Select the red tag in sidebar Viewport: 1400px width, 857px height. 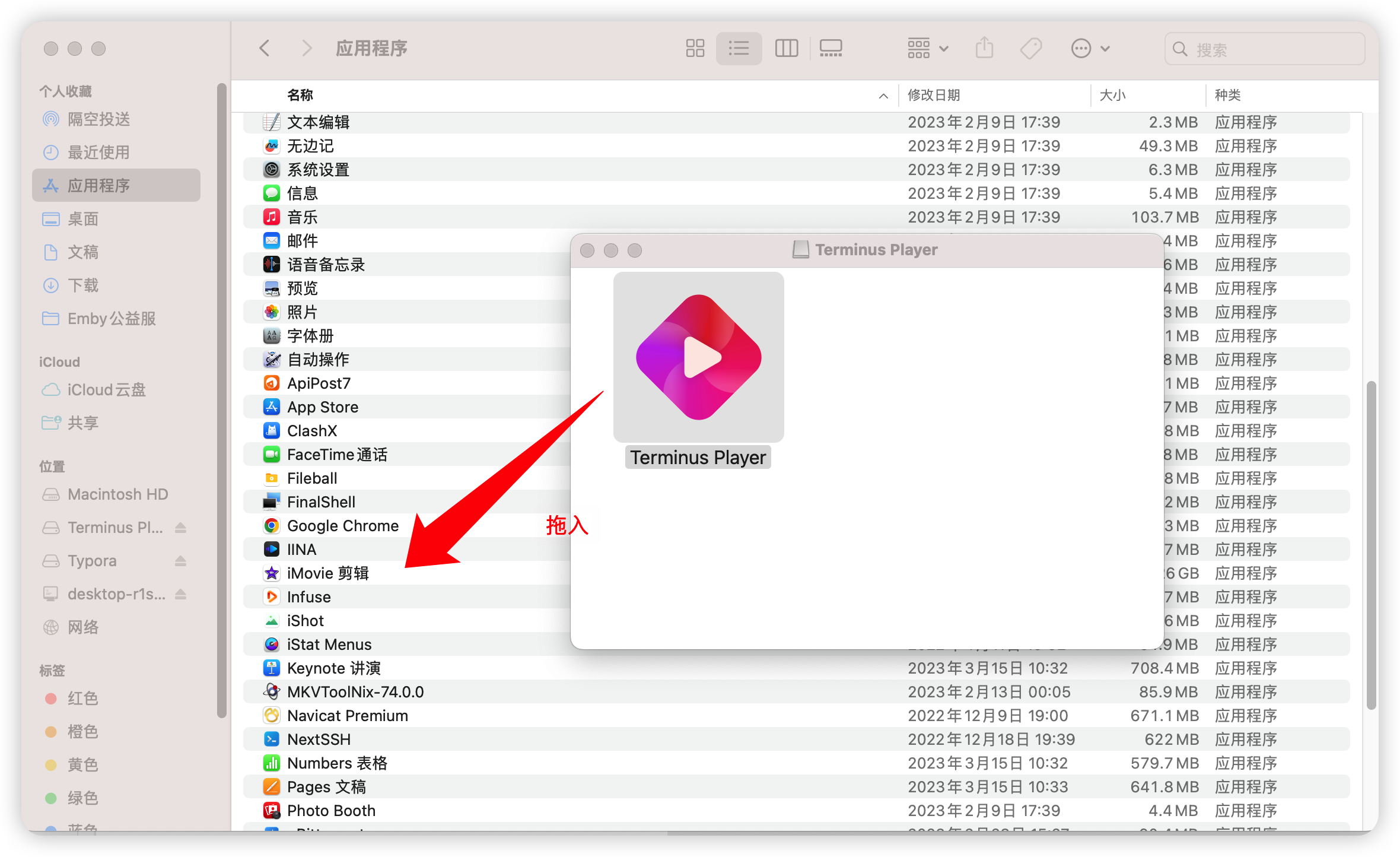[82, 699]
